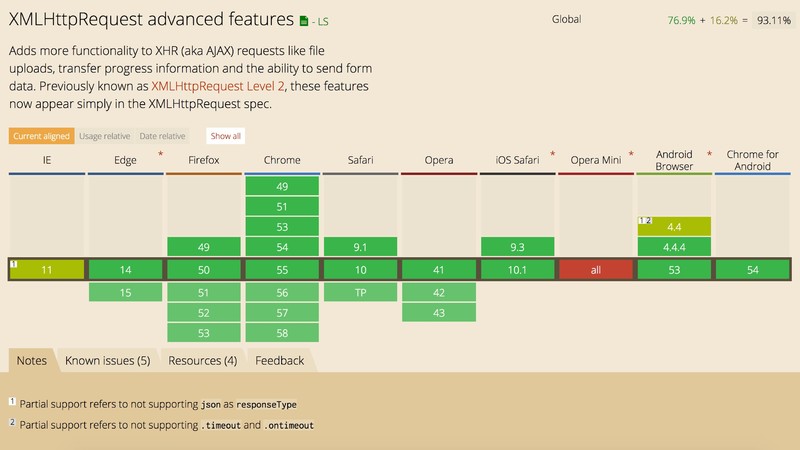The image size is (800, 450).
Task: Click the asterisk note next to iOS Safari
Action: tap(553, 154)
